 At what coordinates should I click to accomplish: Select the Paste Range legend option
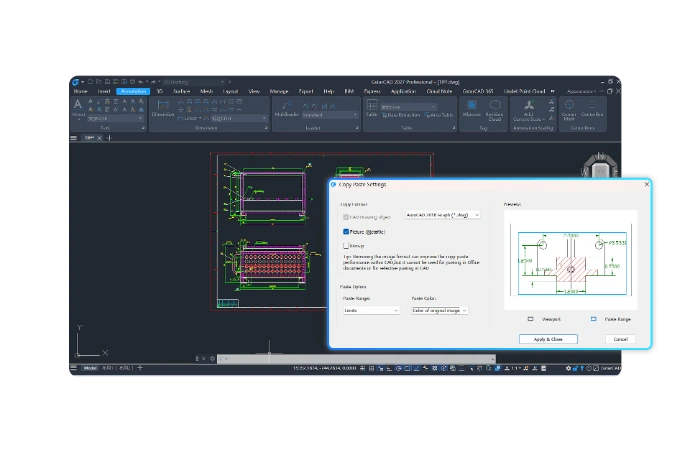coord(611,319)
